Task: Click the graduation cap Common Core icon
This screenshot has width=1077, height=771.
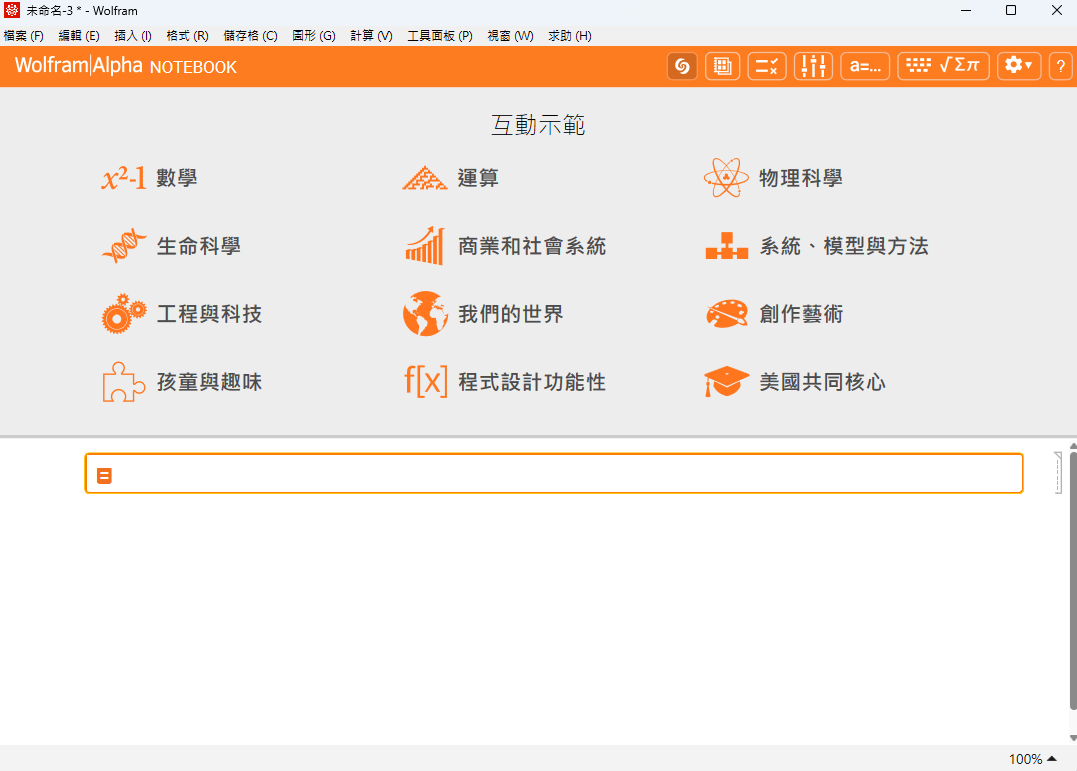Action: (x=726, y=381)
